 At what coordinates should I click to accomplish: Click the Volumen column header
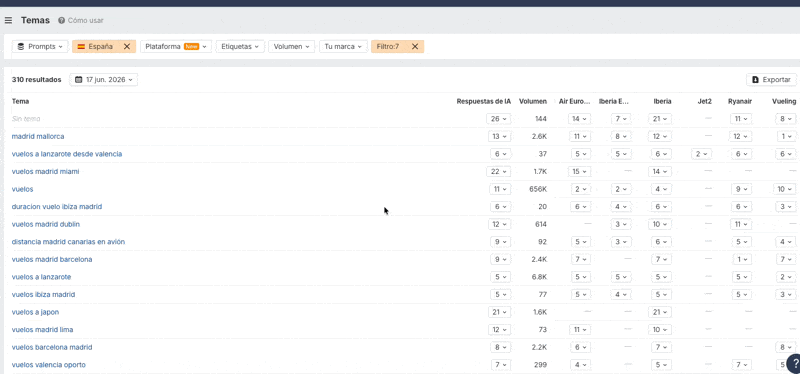click(x=533, y=102)
